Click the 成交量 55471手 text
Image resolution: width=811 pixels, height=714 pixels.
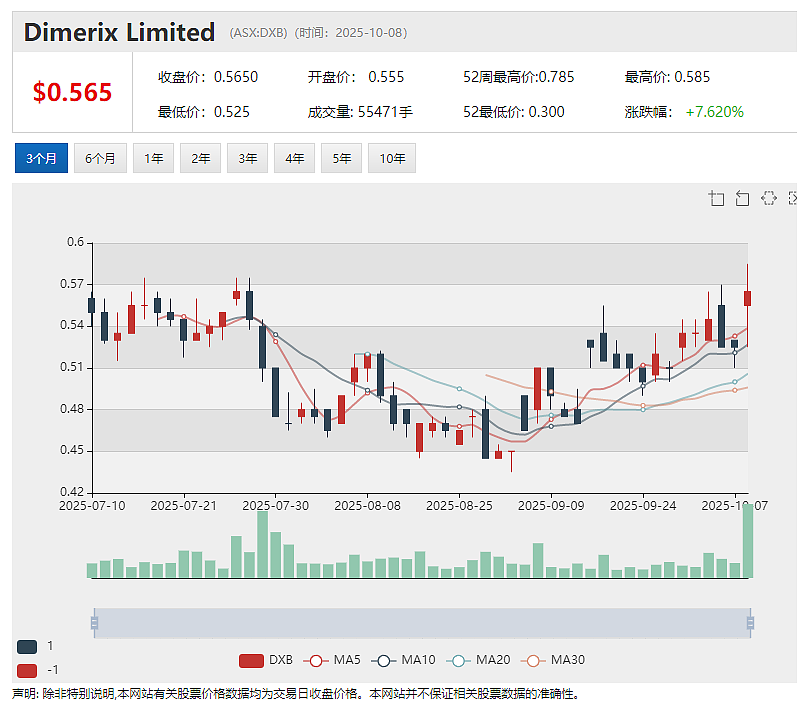click(x=360, y=112)
